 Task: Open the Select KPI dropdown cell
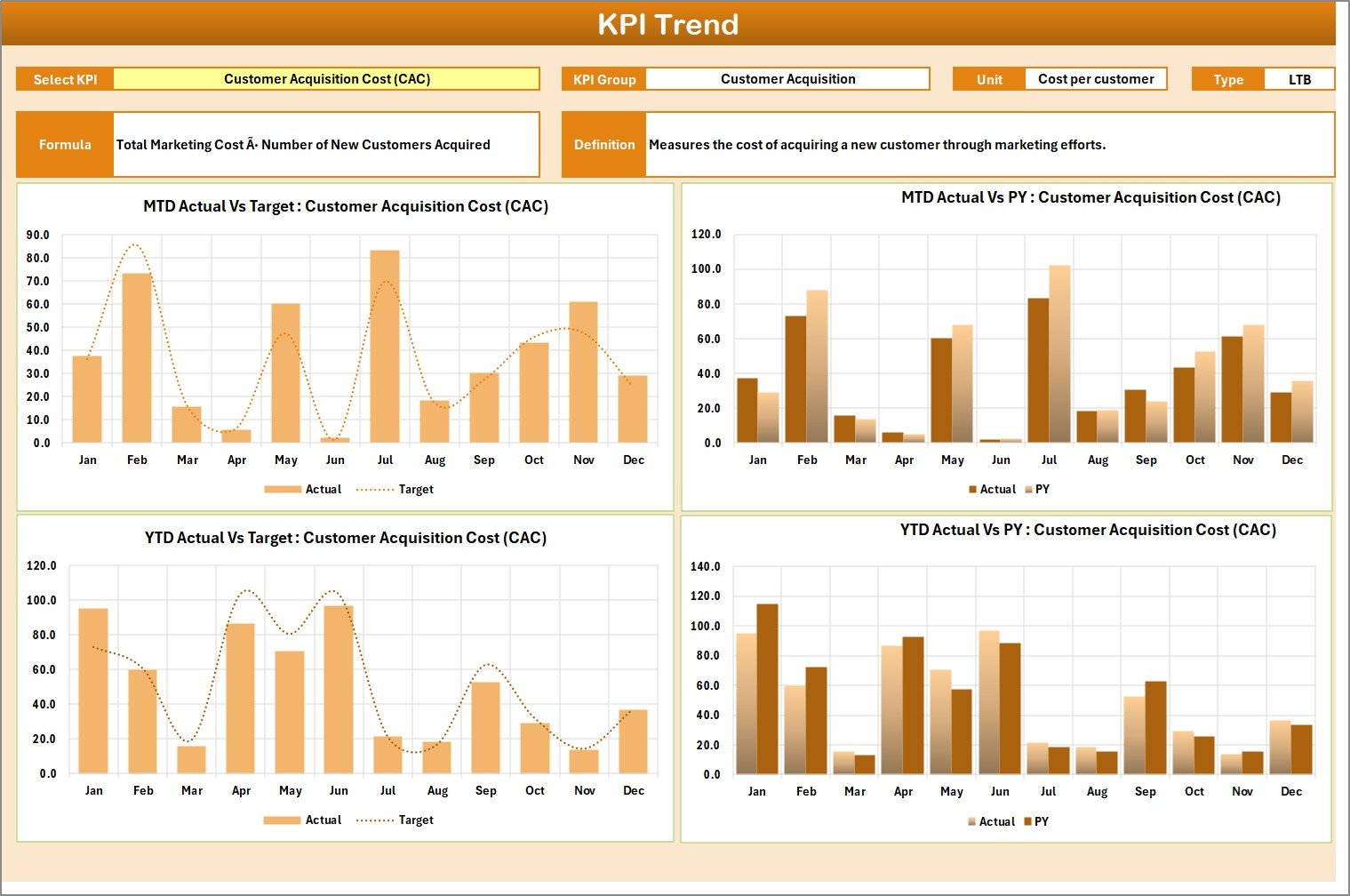(x=326, y=79)
